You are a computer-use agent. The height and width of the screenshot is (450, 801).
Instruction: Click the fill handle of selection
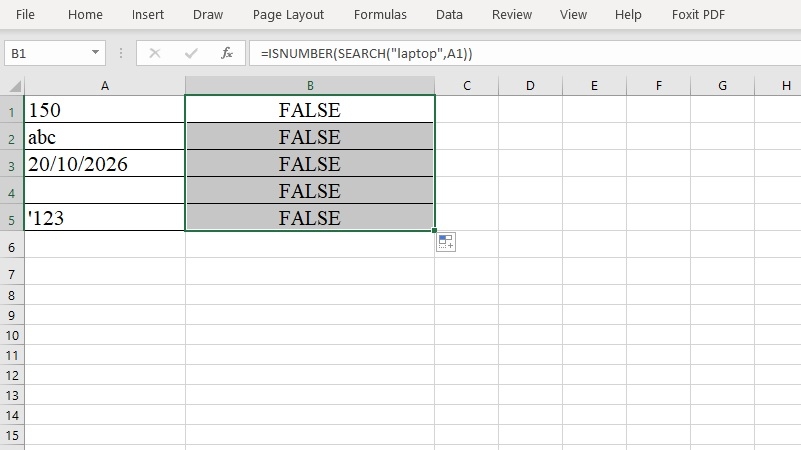pos(435,231)
